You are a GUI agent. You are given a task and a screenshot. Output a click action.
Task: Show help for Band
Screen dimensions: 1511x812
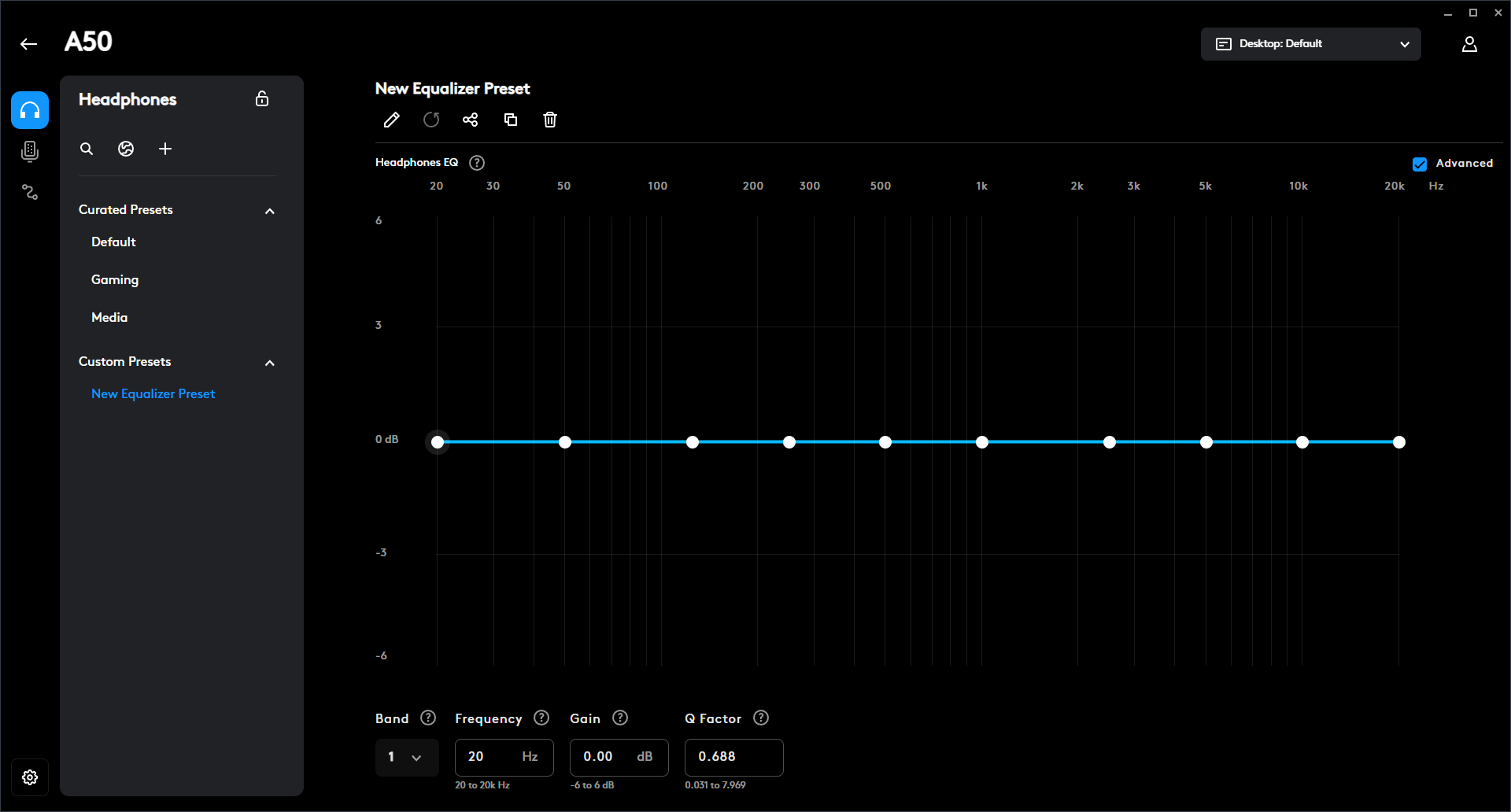point(428,718)
